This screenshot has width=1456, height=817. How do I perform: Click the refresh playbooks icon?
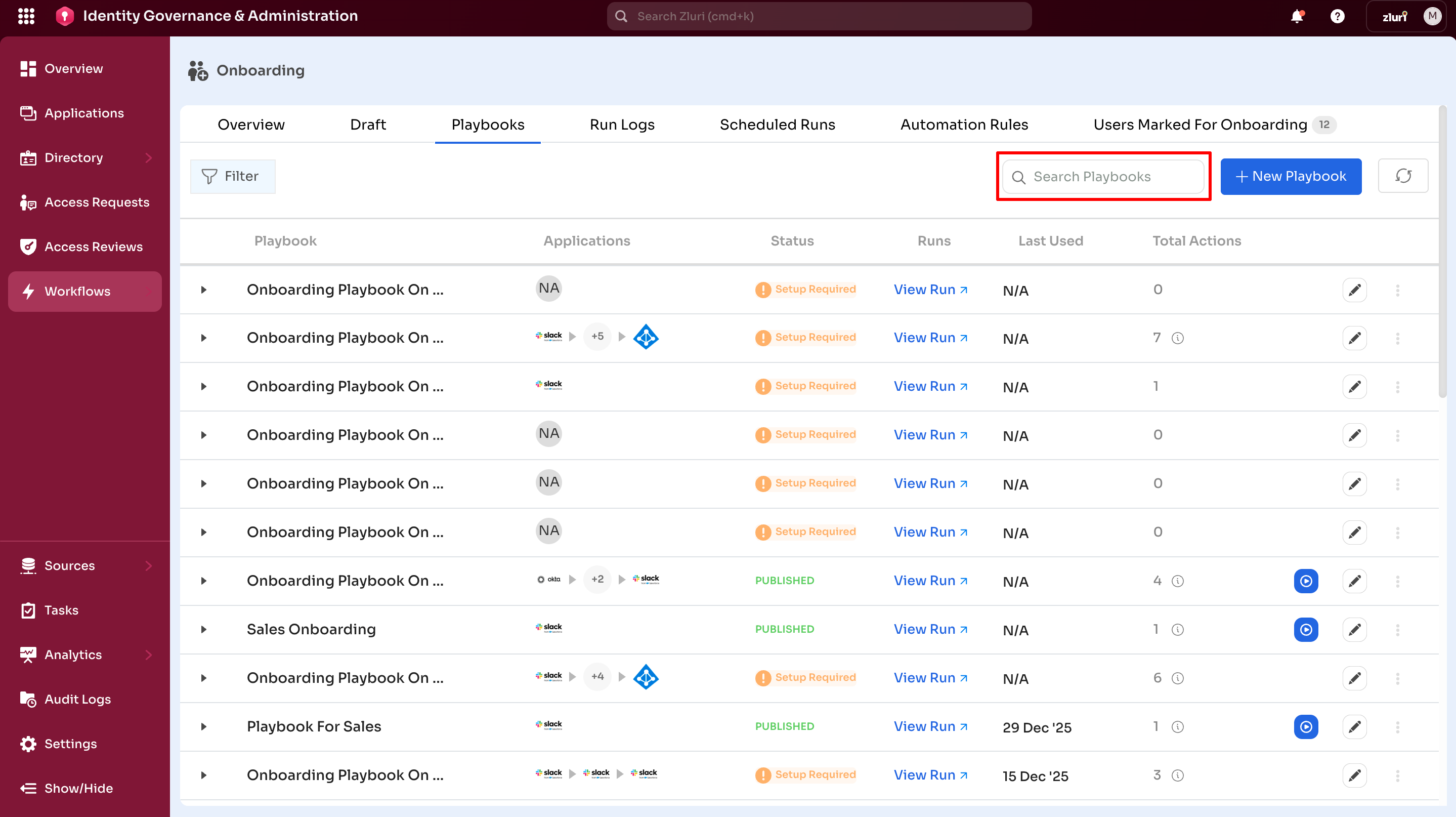[1403, 176]
